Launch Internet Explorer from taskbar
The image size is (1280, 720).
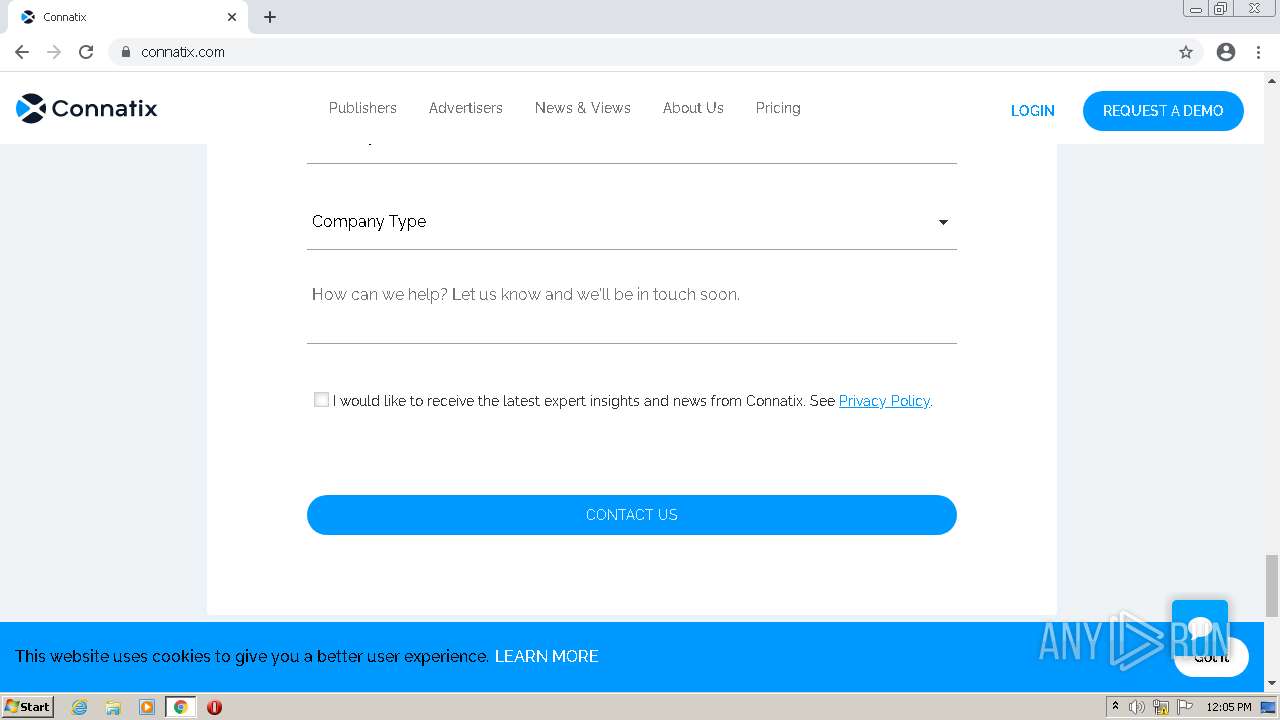[80, 707]
